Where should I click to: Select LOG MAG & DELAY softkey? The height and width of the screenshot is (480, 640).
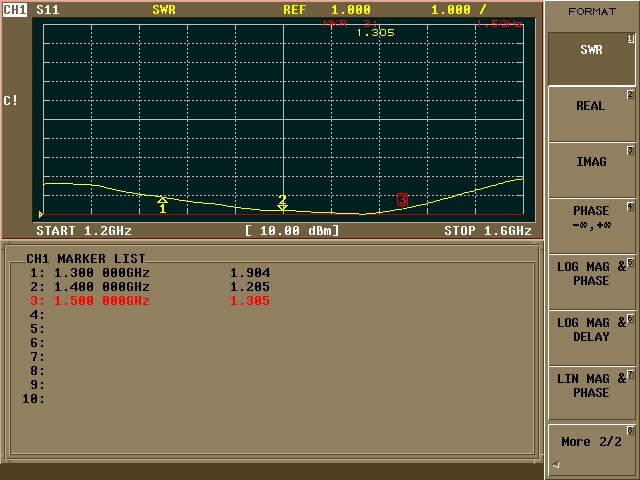point(591,338)
